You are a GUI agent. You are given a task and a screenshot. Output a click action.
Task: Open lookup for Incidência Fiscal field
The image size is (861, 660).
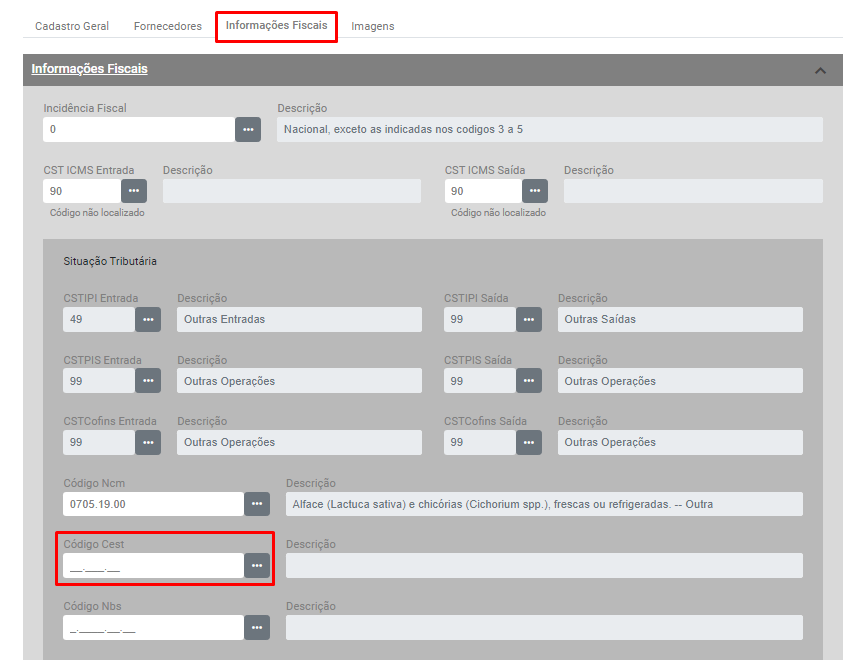[x=248, y=130]
